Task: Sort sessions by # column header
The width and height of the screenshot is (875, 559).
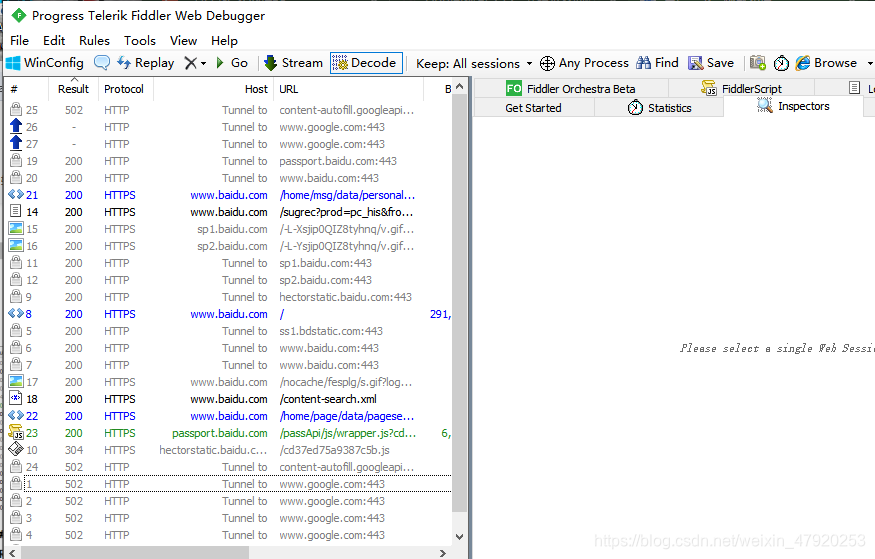Action: [x=25, y=89]
